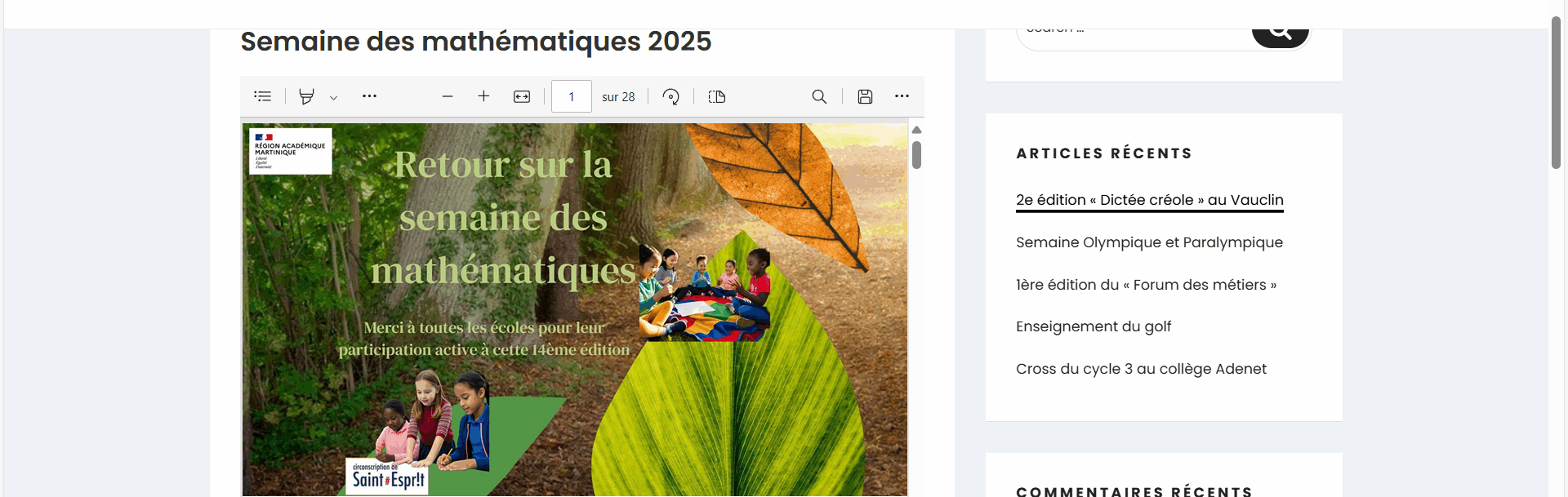Select the highlight annotation tool
The width and height of the screenshot is (1568, 497).
point(306,96)
